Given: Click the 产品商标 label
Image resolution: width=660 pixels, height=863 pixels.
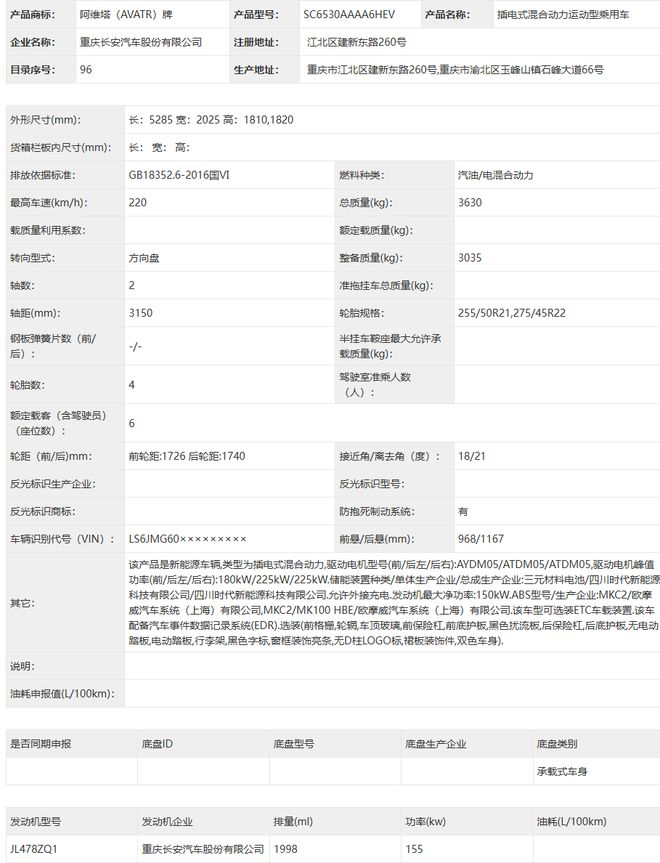Looking at the screenshot, I should point(32,14).
